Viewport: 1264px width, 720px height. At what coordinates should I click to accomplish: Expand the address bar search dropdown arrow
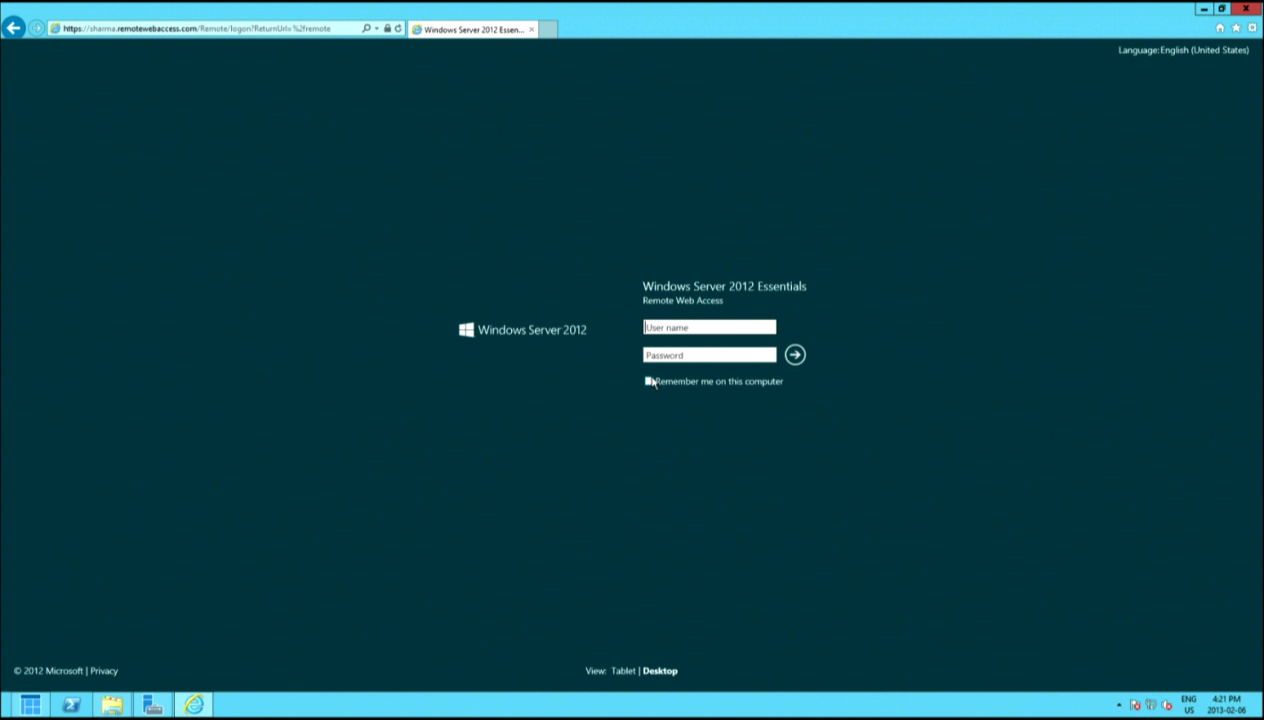point(377,29)
